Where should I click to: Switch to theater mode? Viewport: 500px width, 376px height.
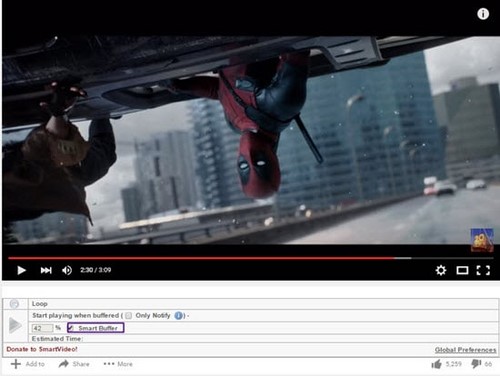[462, 270]
